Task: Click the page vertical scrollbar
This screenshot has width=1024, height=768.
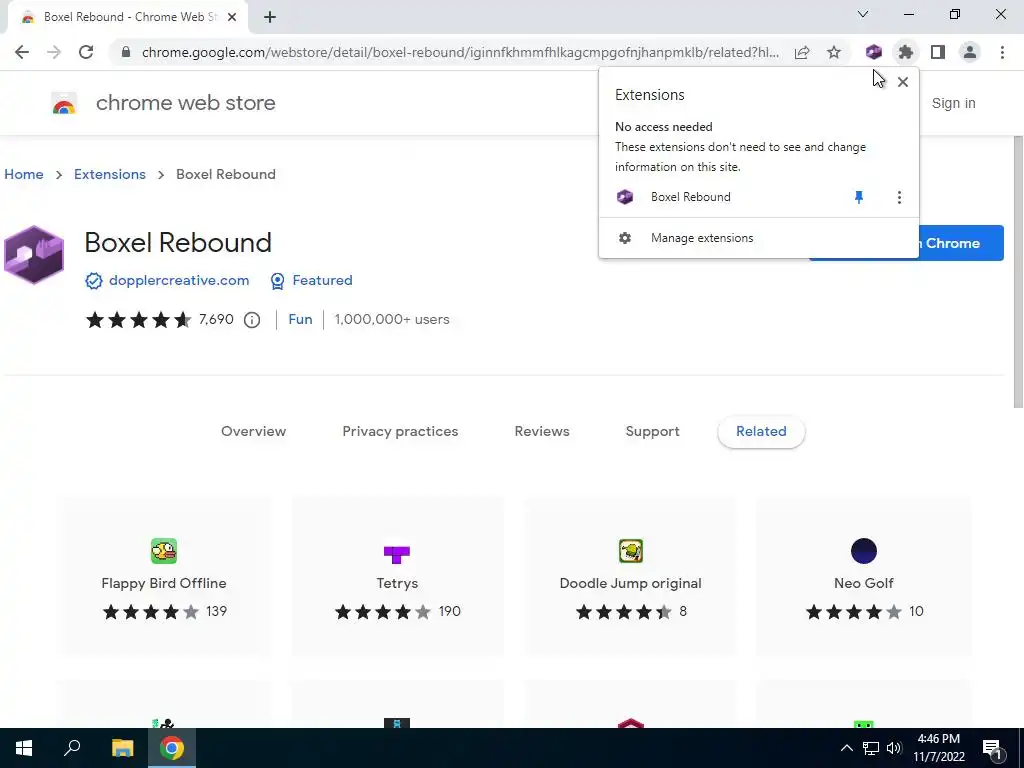Action: [1018, 272]
